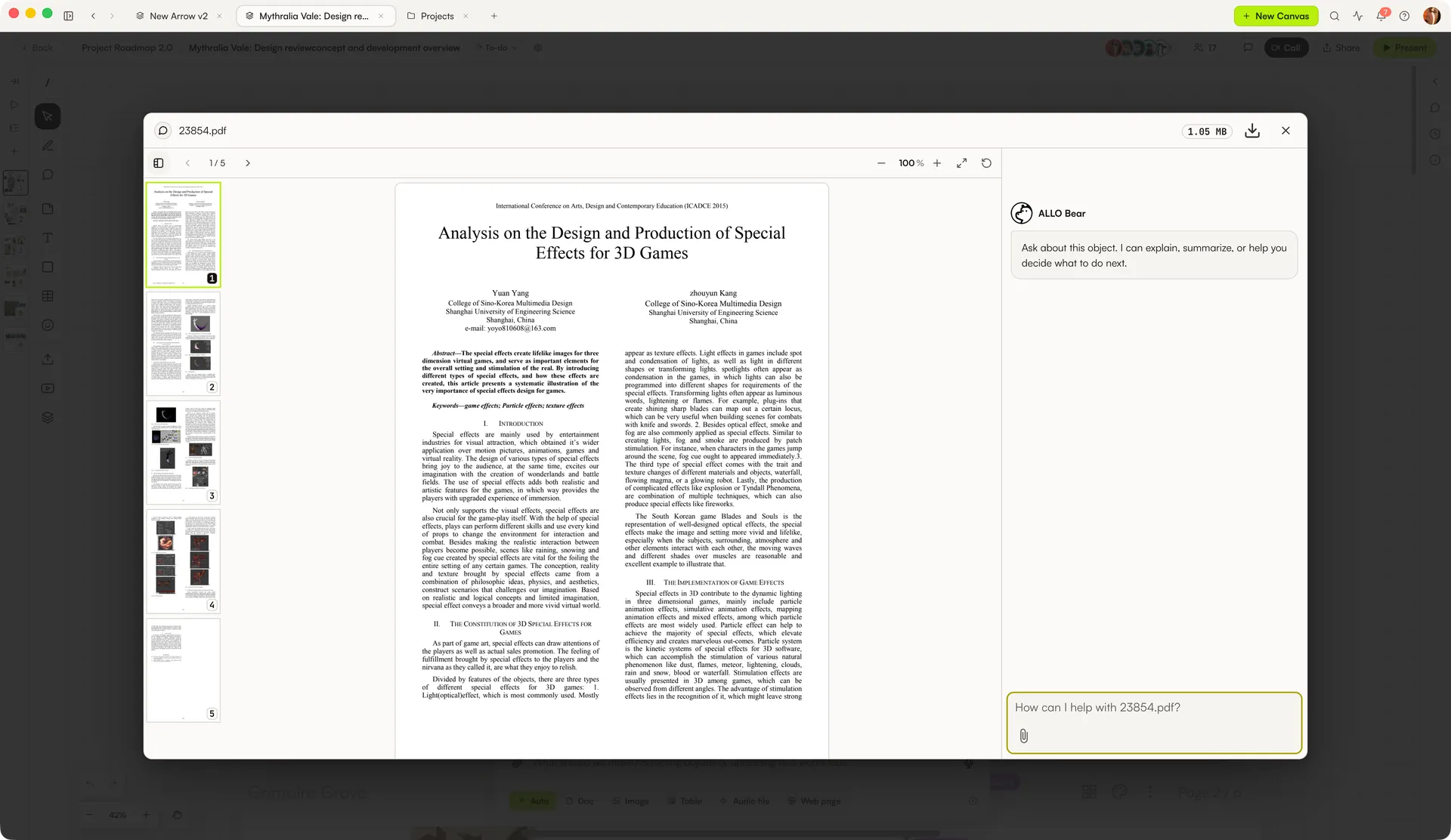Attach a file with the paperclip icon
Screen dimensions: 1451x840
click(x=1023, y=736)
